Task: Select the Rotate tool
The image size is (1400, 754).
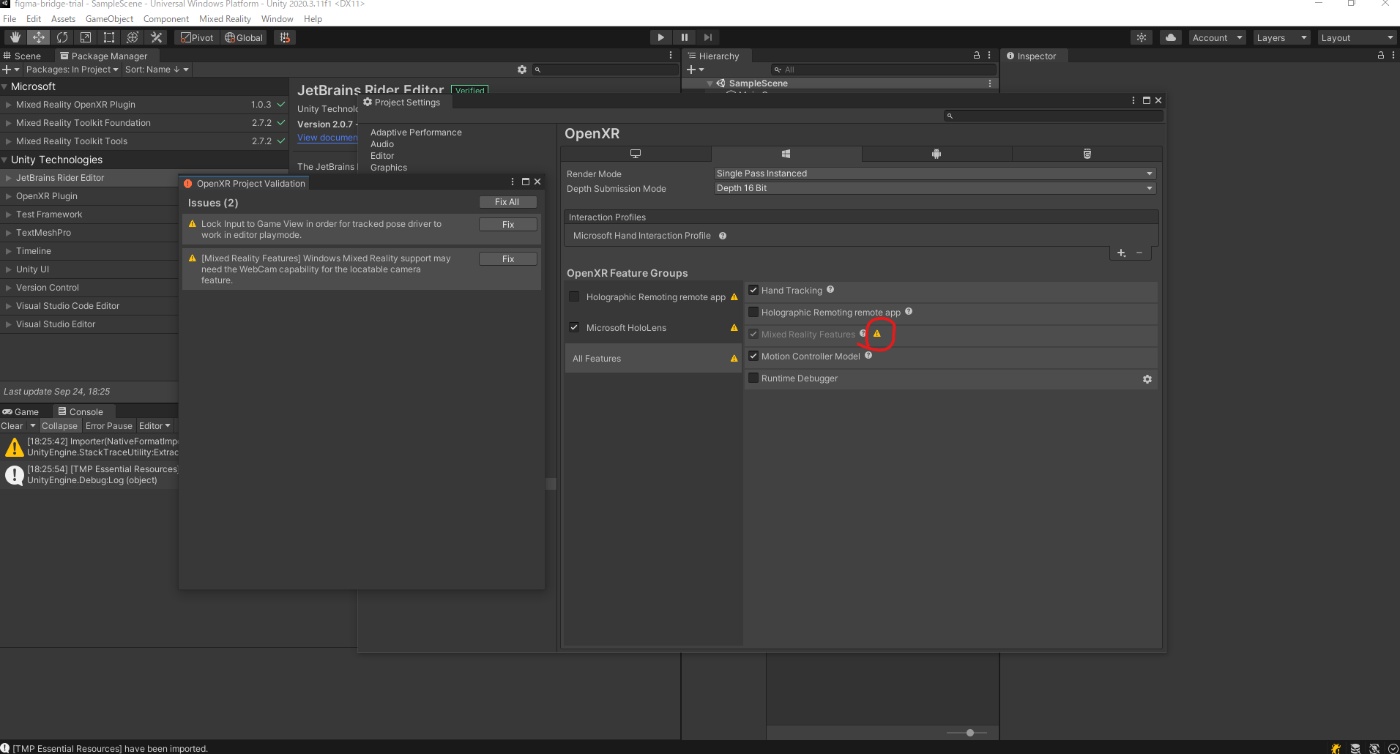Action: (62, 37)
